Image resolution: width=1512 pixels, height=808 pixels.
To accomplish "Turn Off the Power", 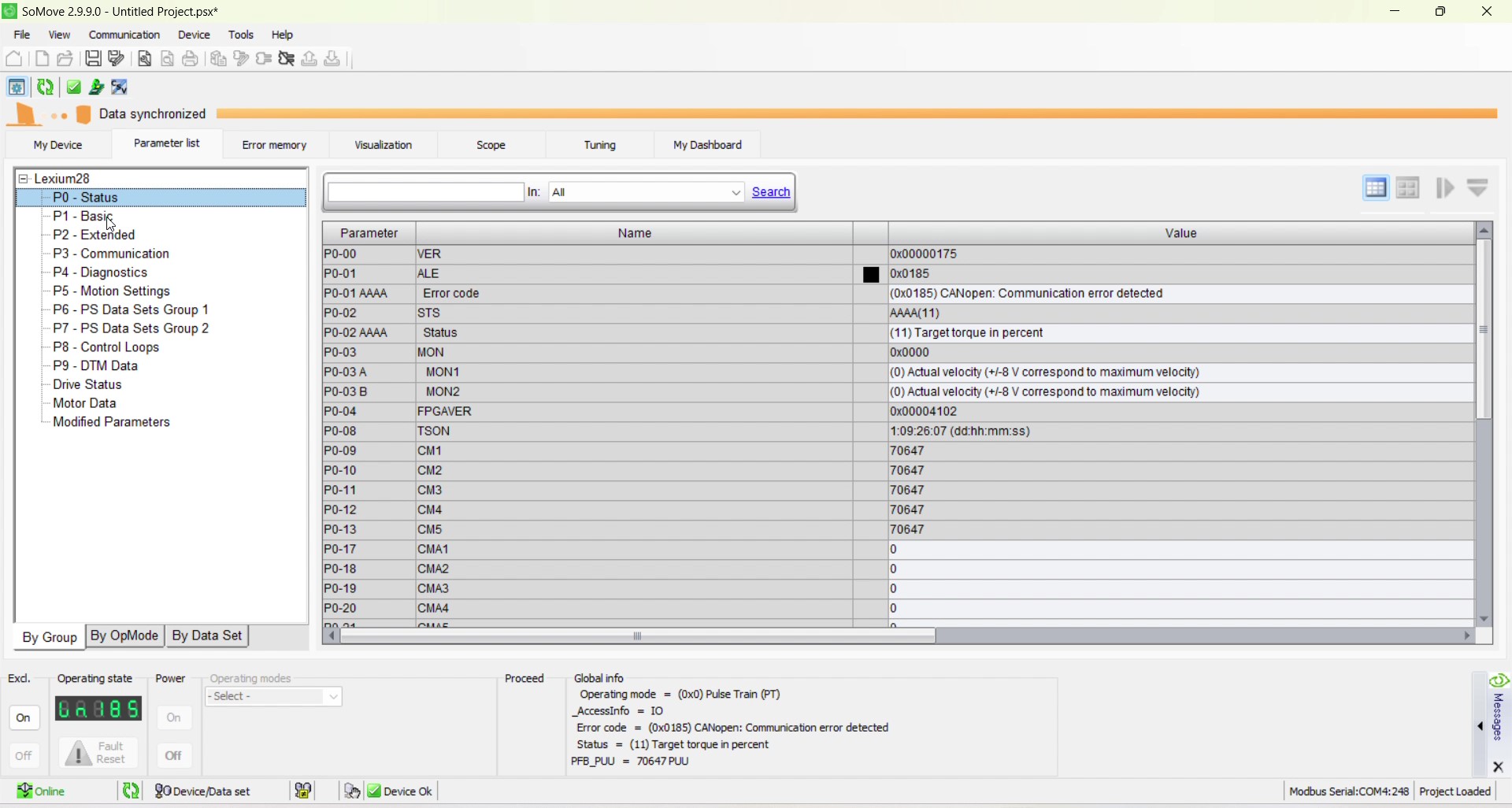I will [174, 755].
